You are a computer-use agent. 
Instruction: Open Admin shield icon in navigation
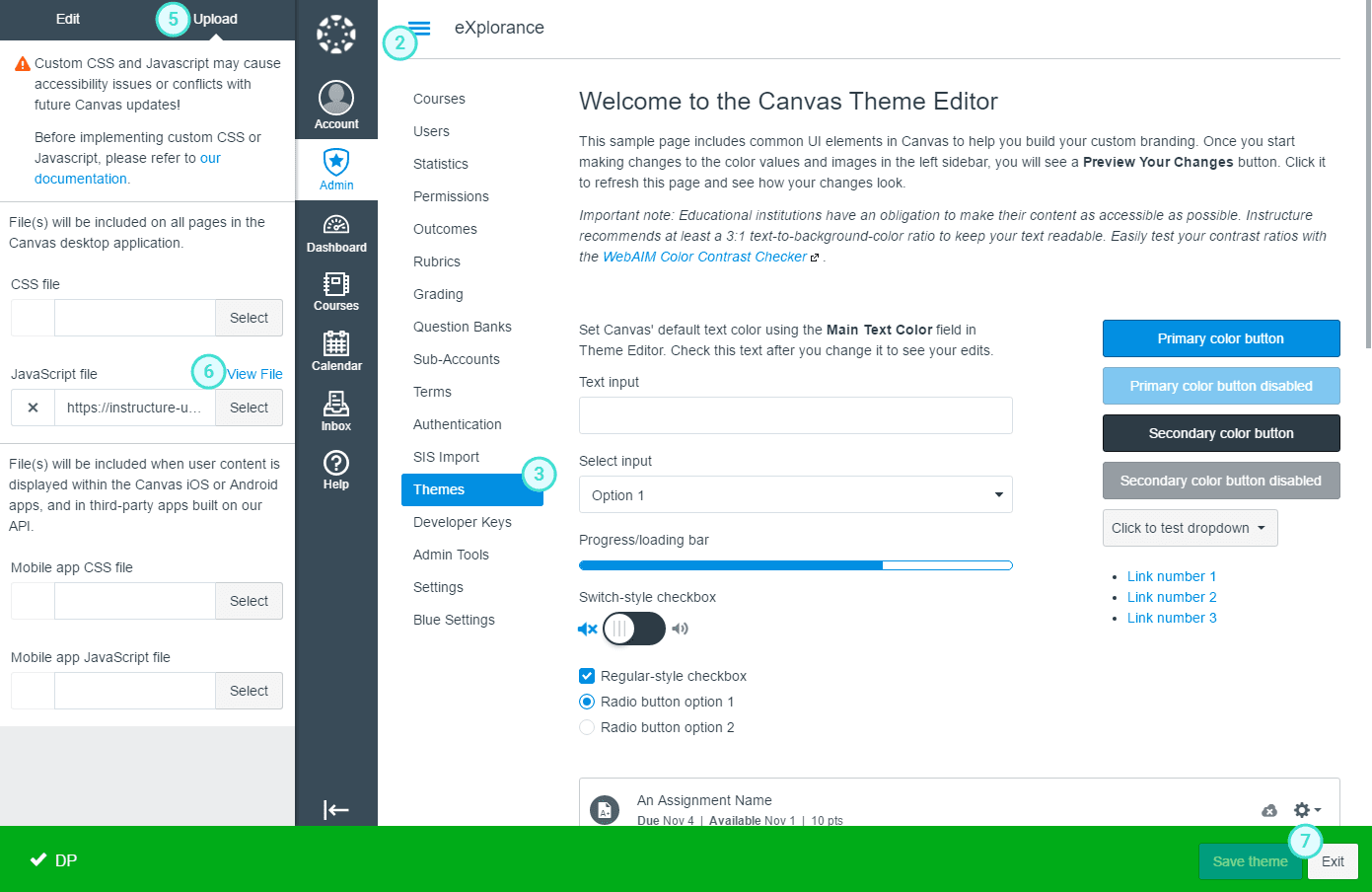(x=336, y=162)
